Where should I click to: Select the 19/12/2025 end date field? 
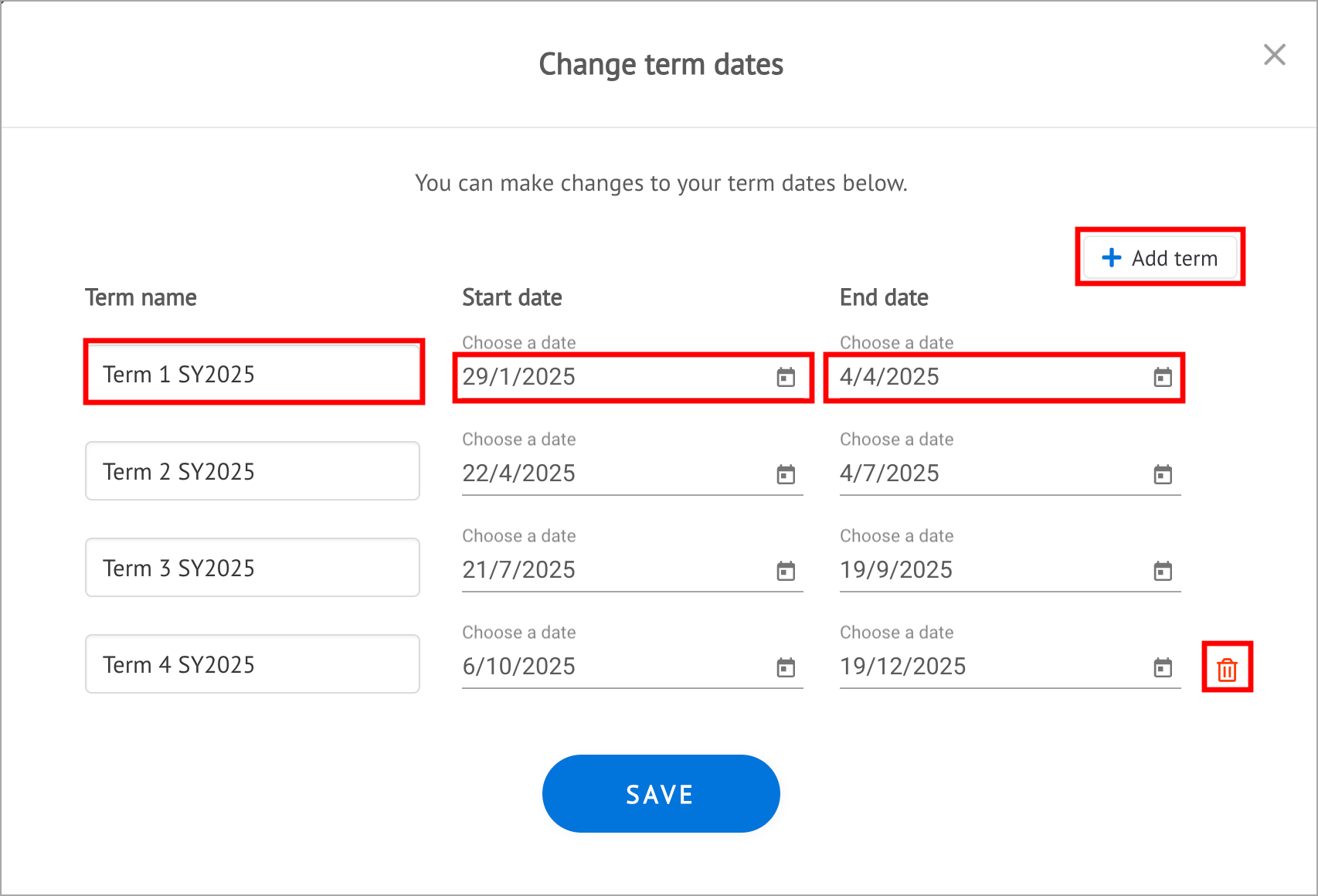[x=989, y=667]
